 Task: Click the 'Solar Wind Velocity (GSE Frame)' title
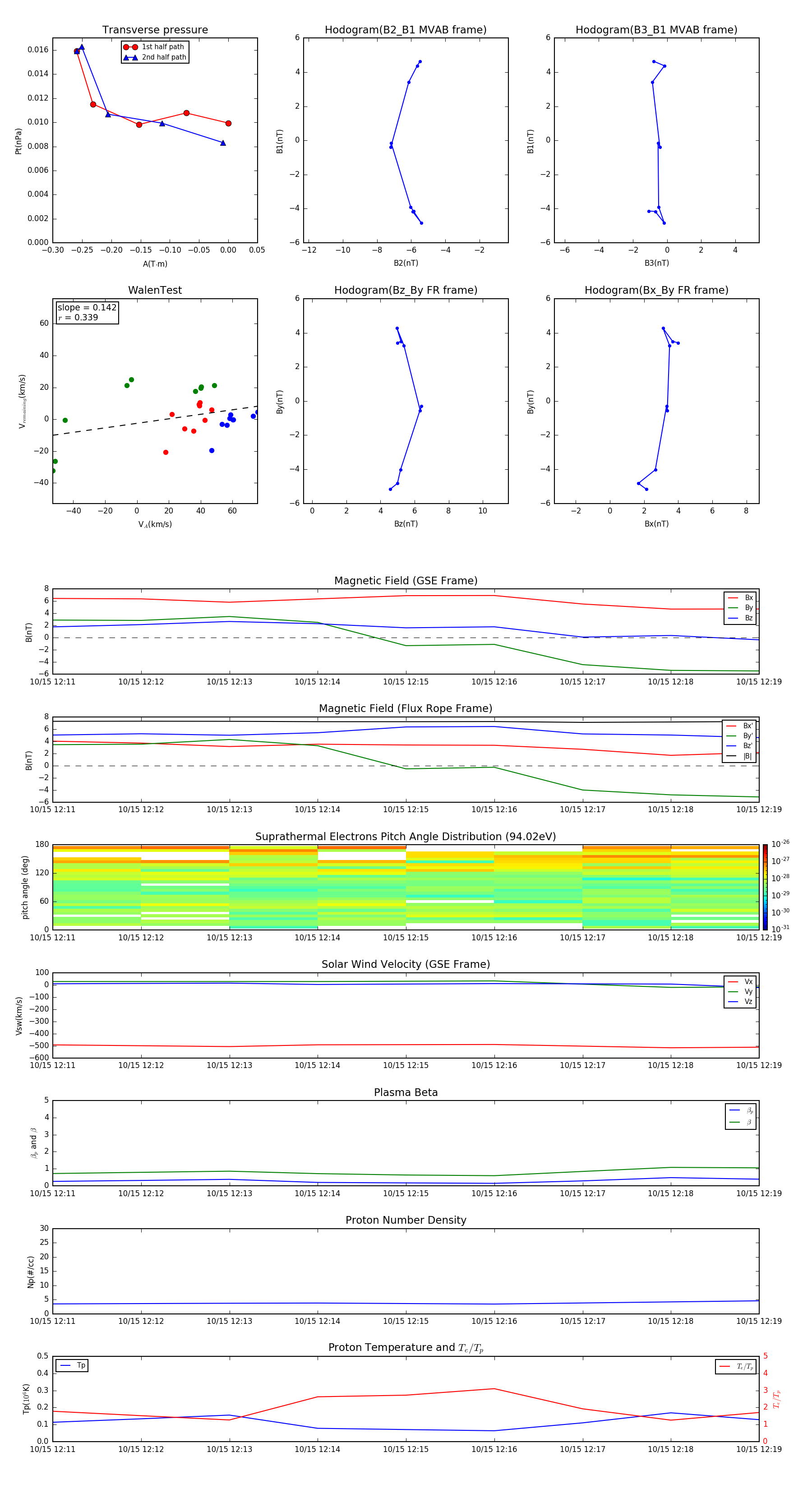406,965
